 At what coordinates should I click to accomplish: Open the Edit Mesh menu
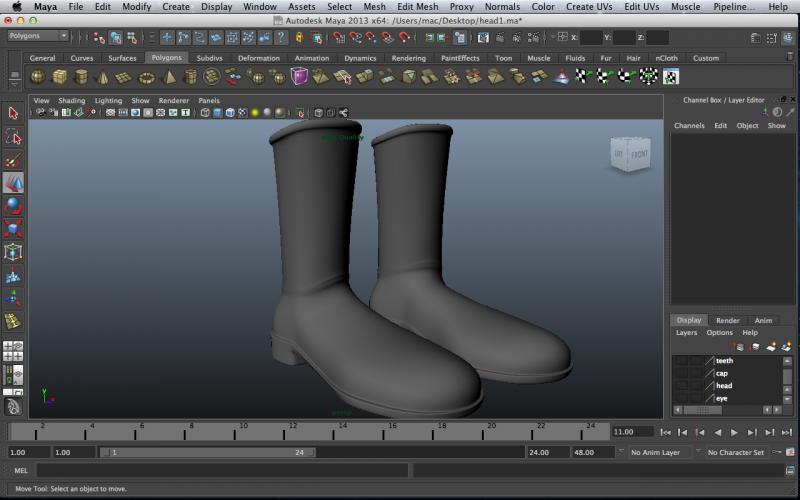point(417,7)
